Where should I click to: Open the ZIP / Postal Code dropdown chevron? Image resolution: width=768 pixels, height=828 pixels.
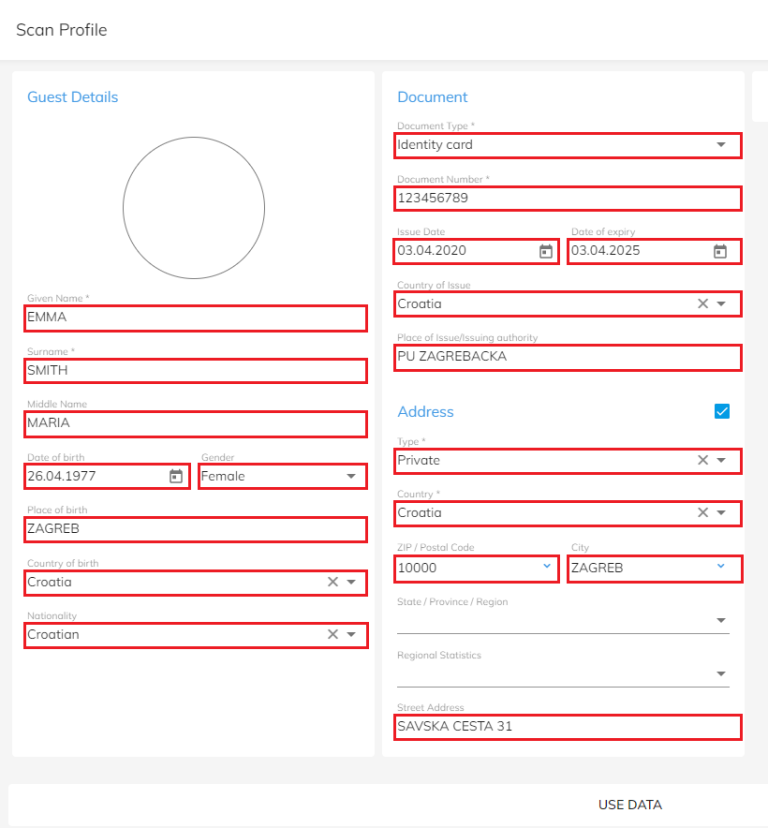coord(547,567)
